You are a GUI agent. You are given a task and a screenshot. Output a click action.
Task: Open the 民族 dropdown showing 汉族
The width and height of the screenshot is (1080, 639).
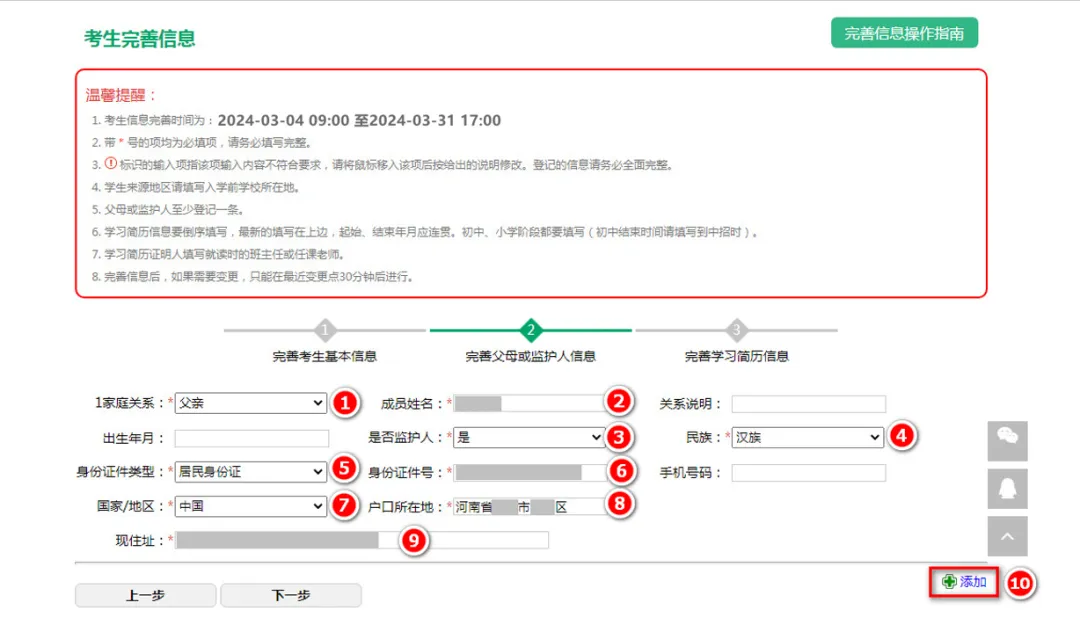pos(806,437)
